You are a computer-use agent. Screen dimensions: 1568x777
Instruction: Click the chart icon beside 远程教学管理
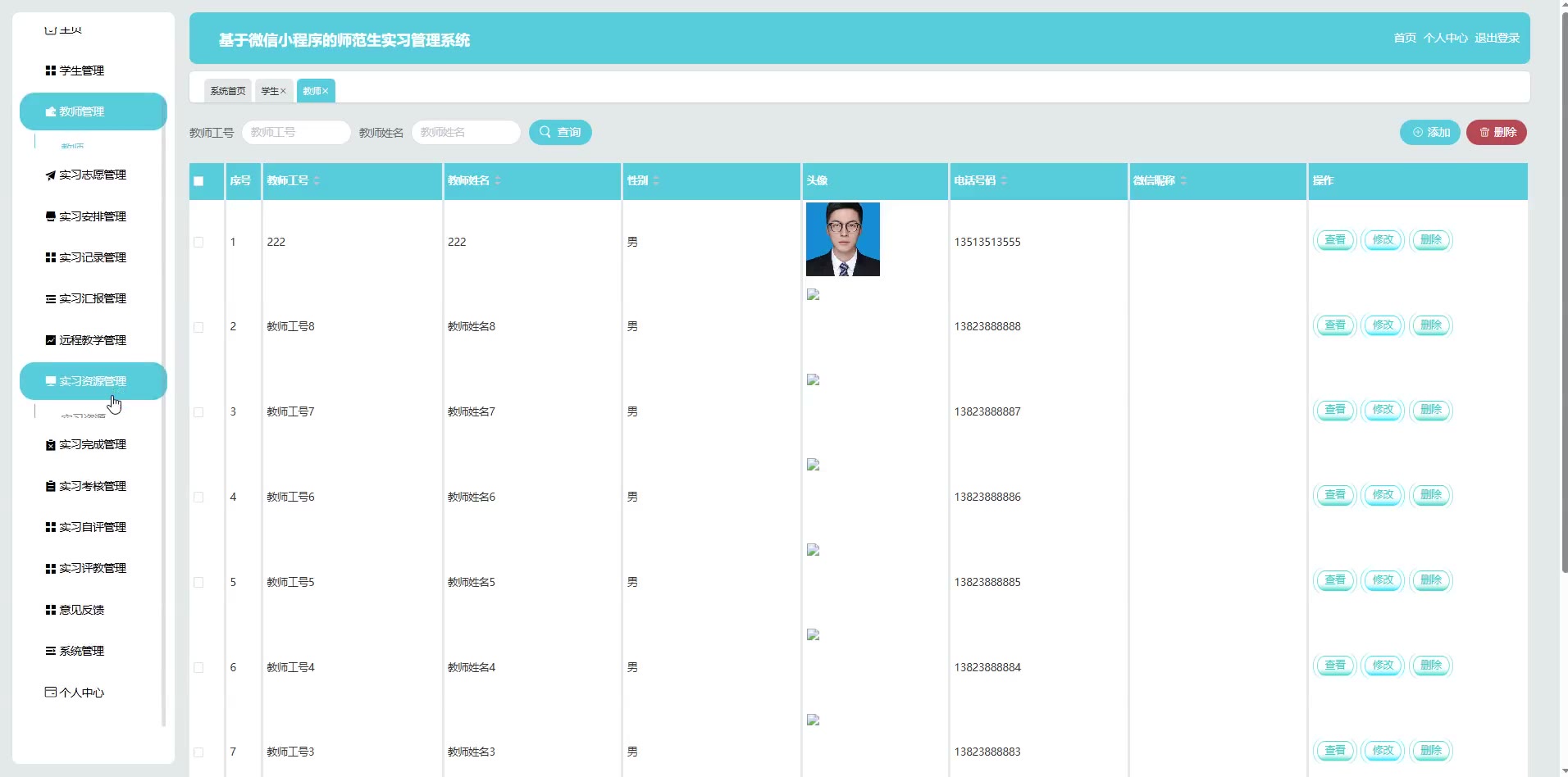(x=51, y=340)
